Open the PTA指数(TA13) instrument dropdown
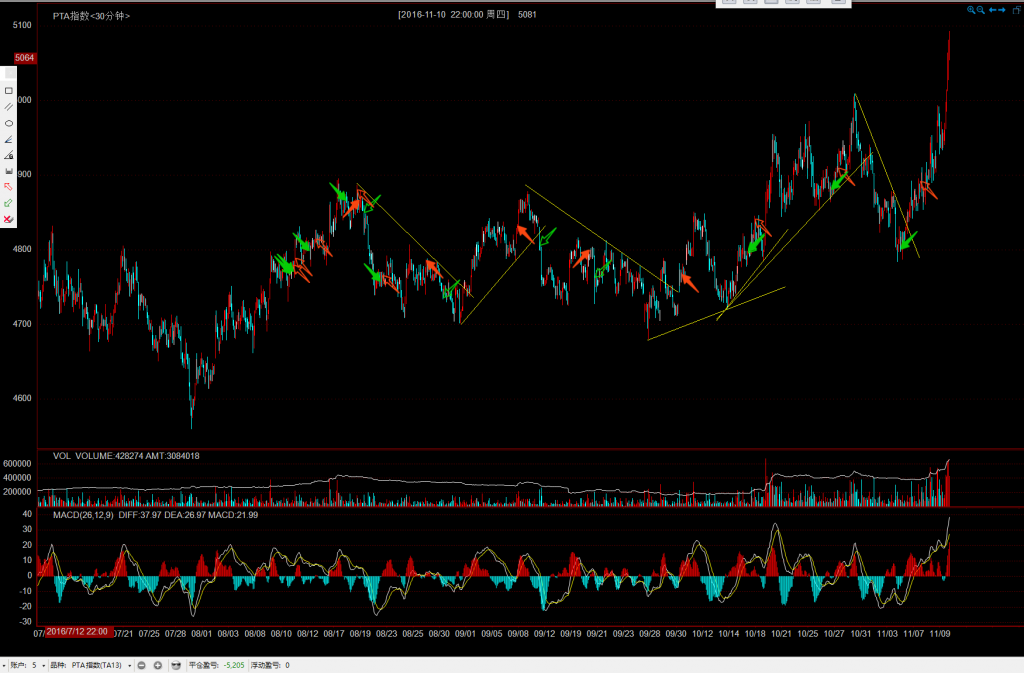The image size is (1024, 673). 130,665
